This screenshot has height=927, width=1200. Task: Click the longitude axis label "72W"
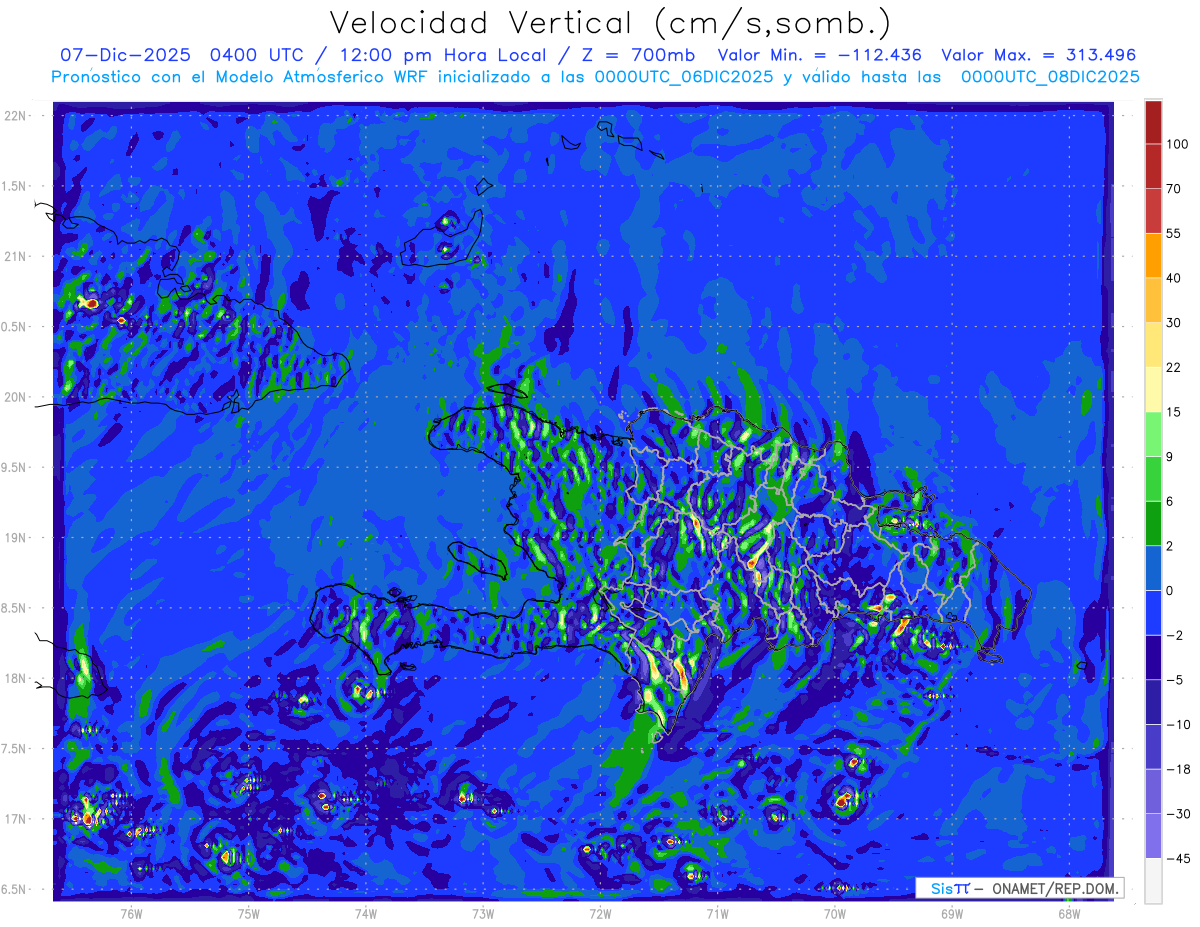600,914
